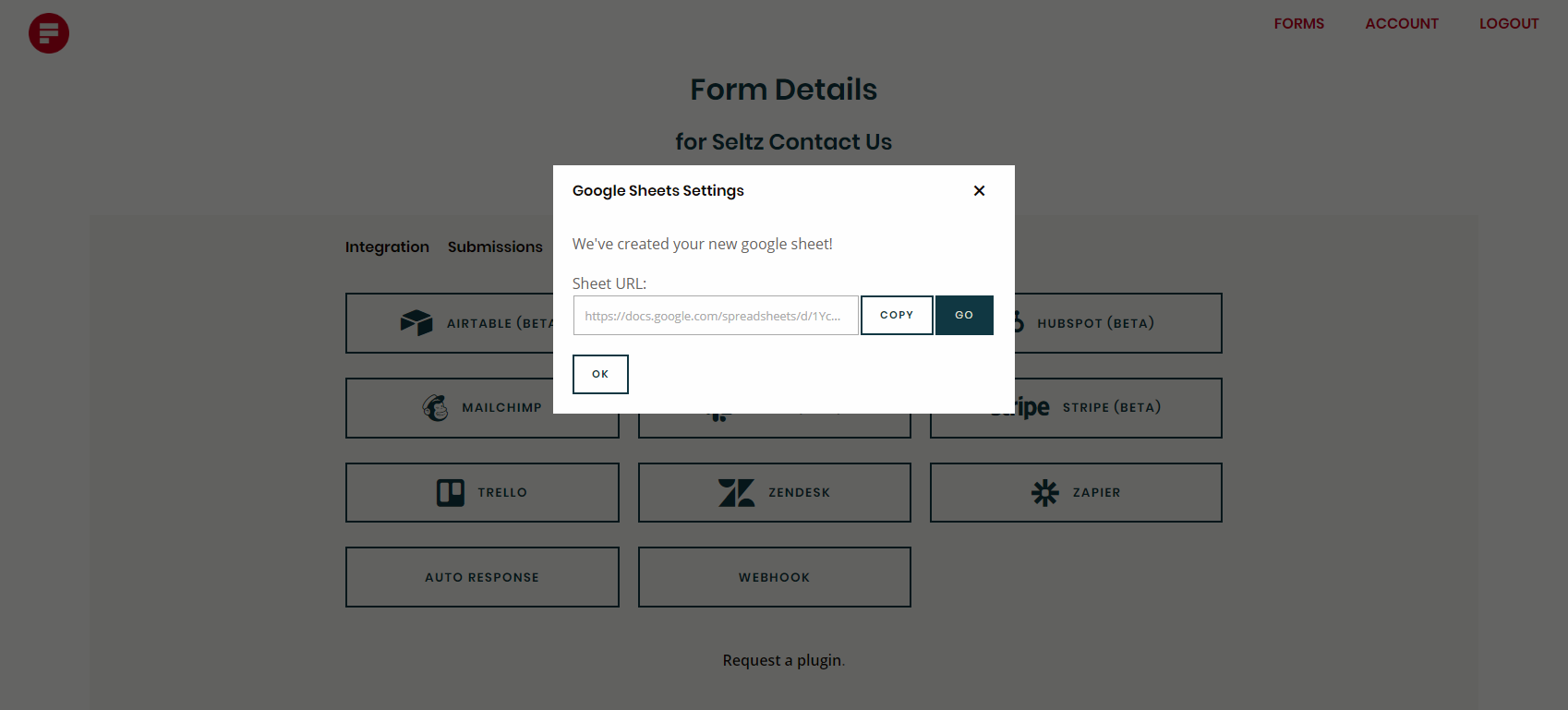Close the Google Sheets Settings dialog
The height and width of the screenshot is (710, 1568).
point(979,191)
